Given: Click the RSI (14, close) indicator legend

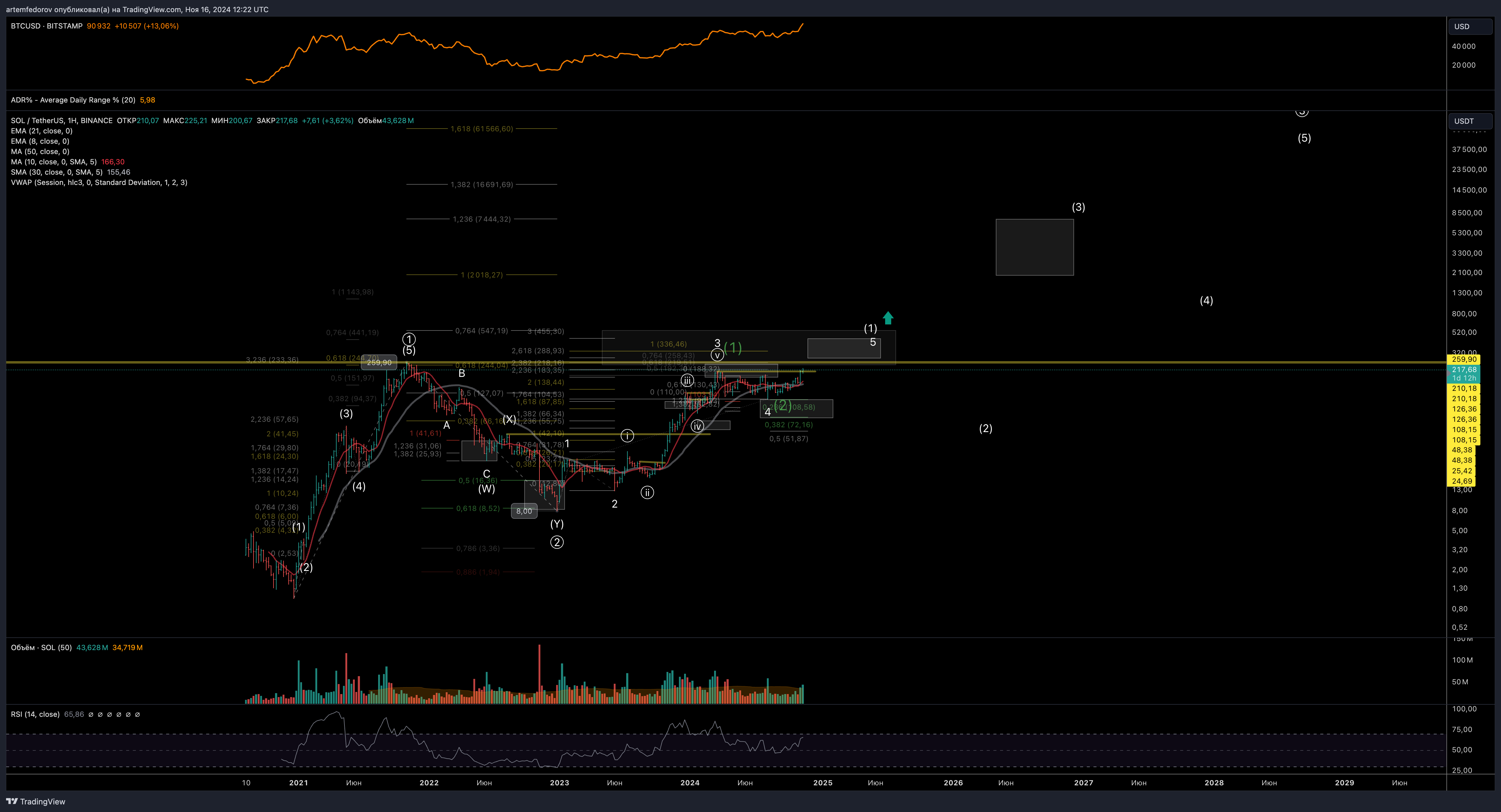Looking at the screenshot, I should tap(35, 715).
